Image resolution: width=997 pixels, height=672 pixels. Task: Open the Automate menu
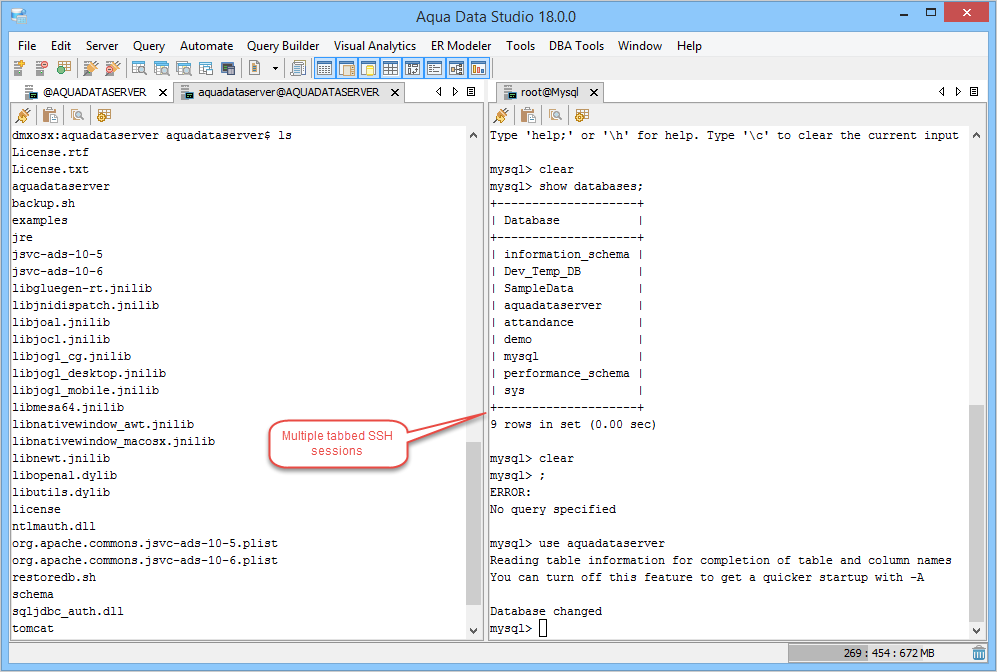[206, 46]
